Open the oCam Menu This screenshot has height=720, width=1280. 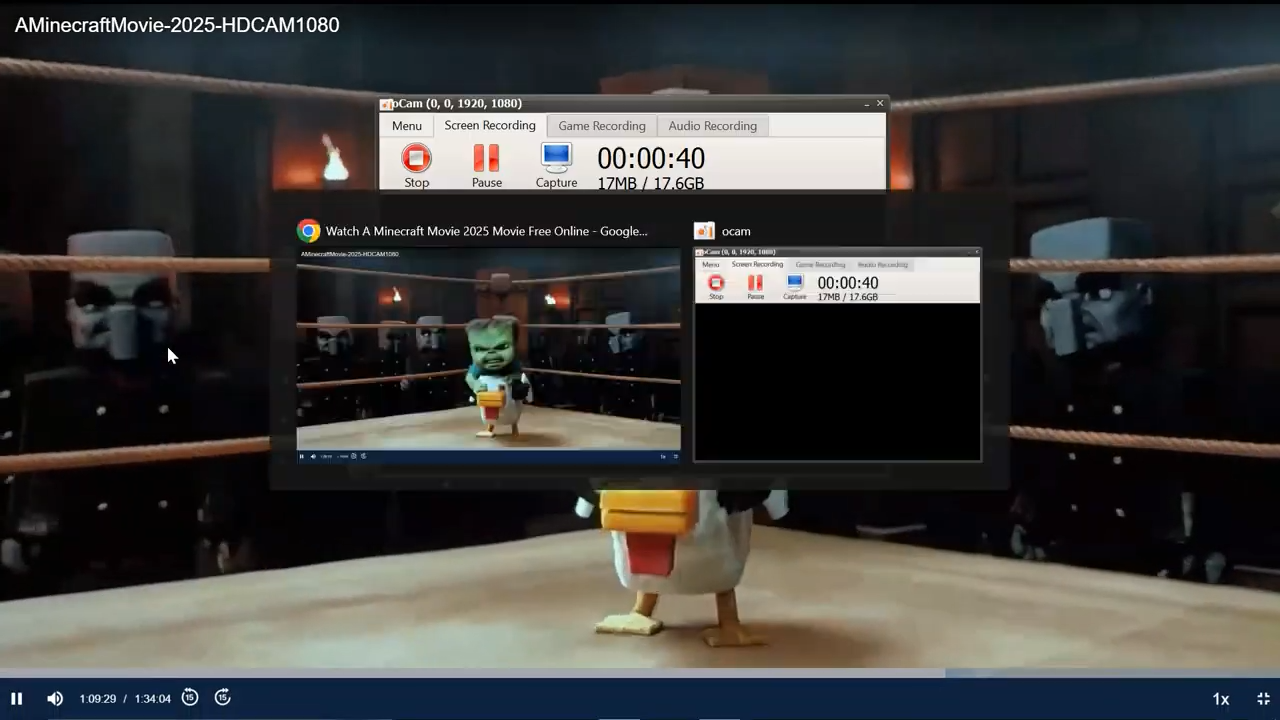point(406,126)
